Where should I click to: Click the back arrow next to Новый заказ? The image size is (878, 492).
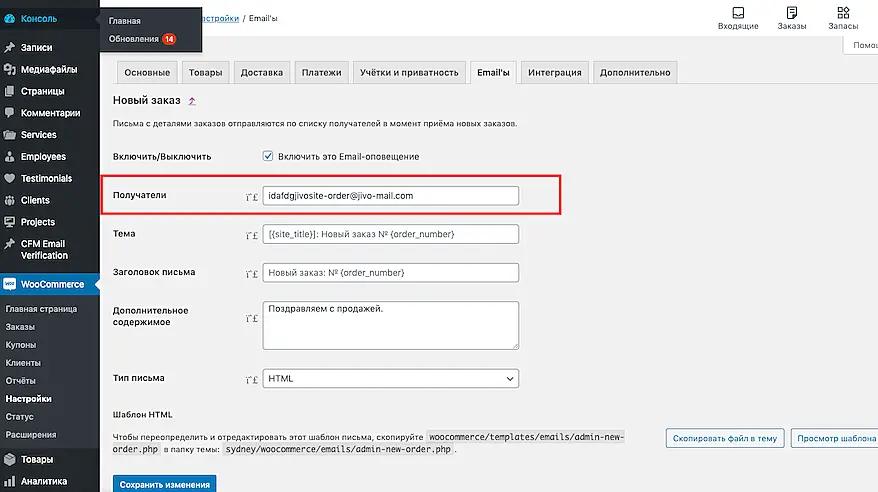point(192,101)
